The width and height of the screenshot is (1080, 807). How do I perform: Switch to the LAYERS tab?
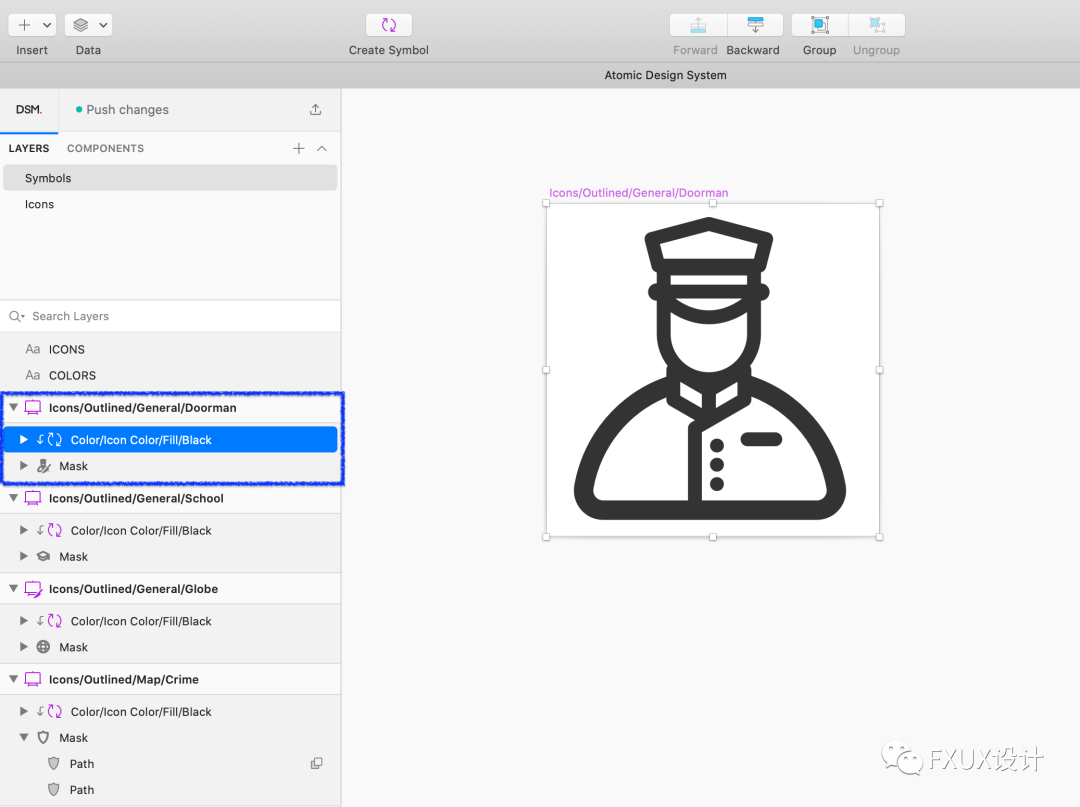[29, 148]
